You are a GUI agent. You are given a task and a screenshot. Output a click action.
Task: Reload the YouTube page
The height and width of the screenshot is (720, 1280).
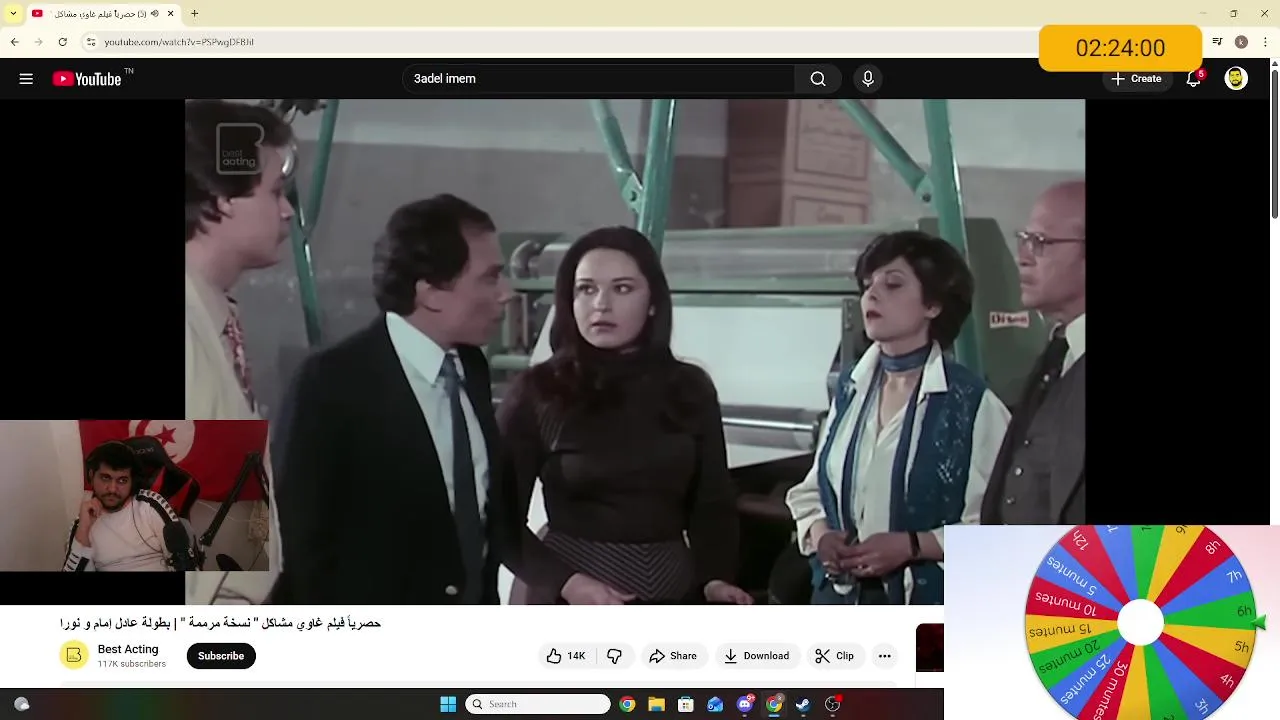pyautogui.click(x=63, y=42)
